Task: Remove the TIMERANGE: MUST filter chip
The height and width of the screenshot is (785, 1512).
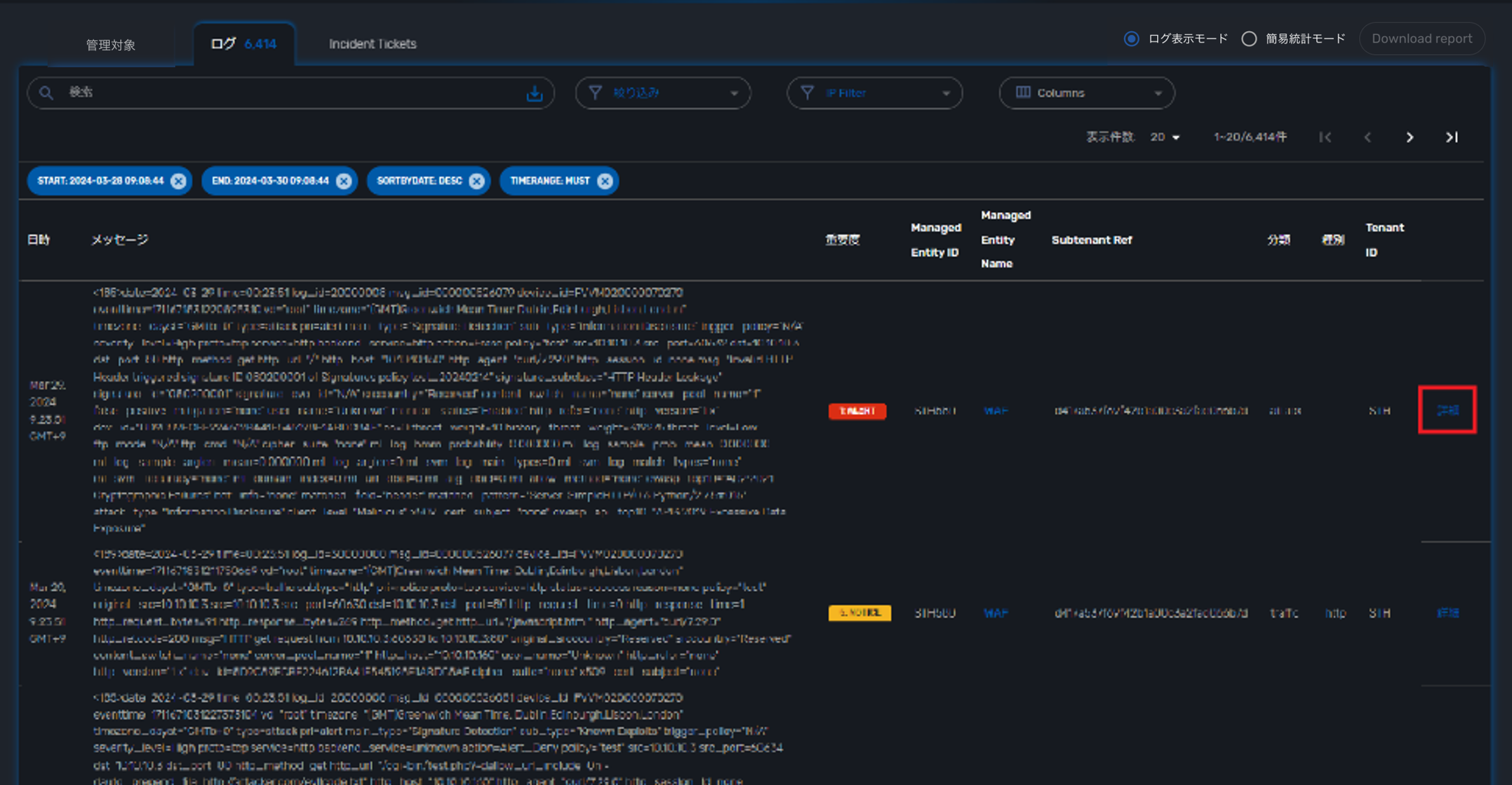Action: click(x=605, y=181)
